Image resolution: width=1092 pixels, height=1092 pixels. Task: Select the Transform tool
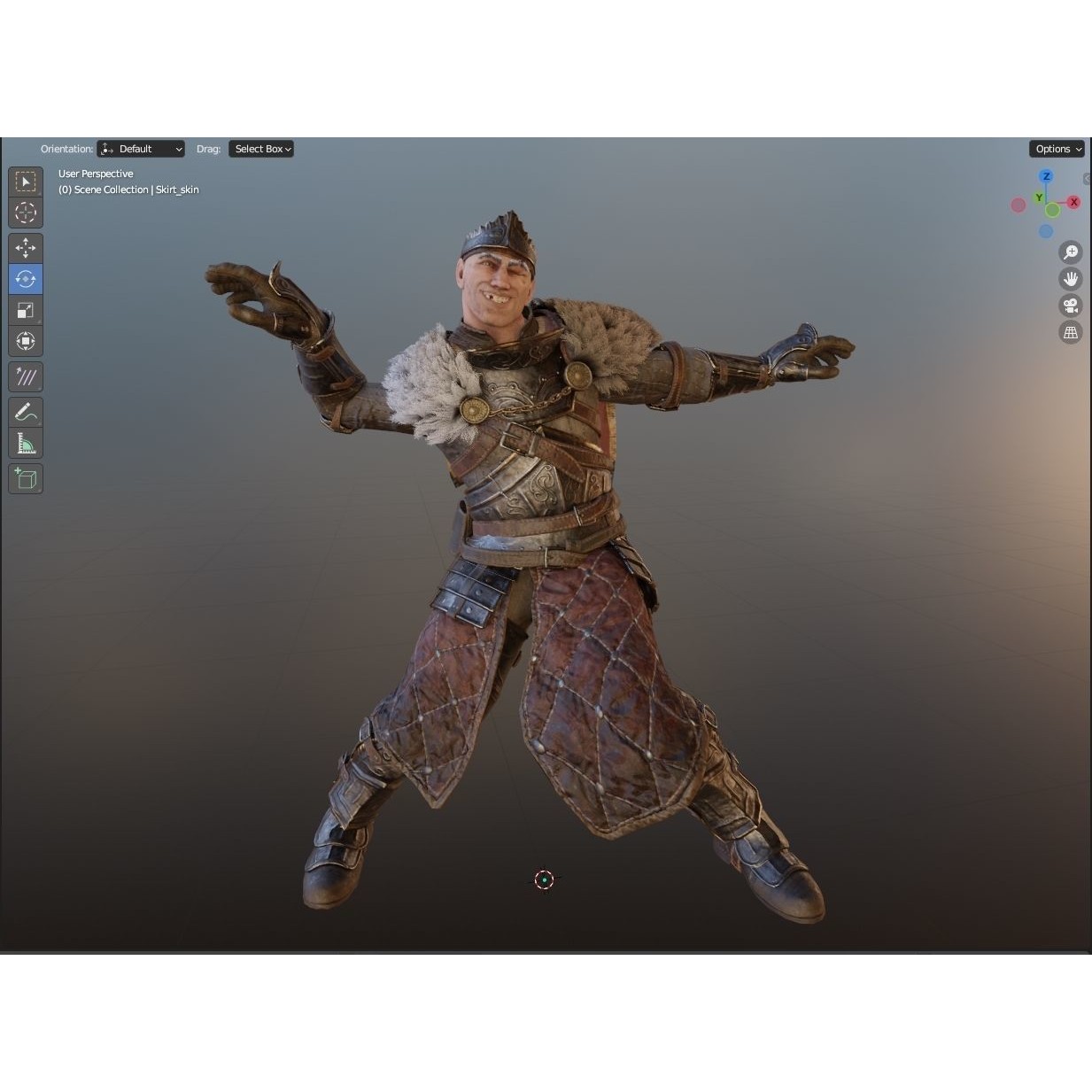click(x=26, y=341)
